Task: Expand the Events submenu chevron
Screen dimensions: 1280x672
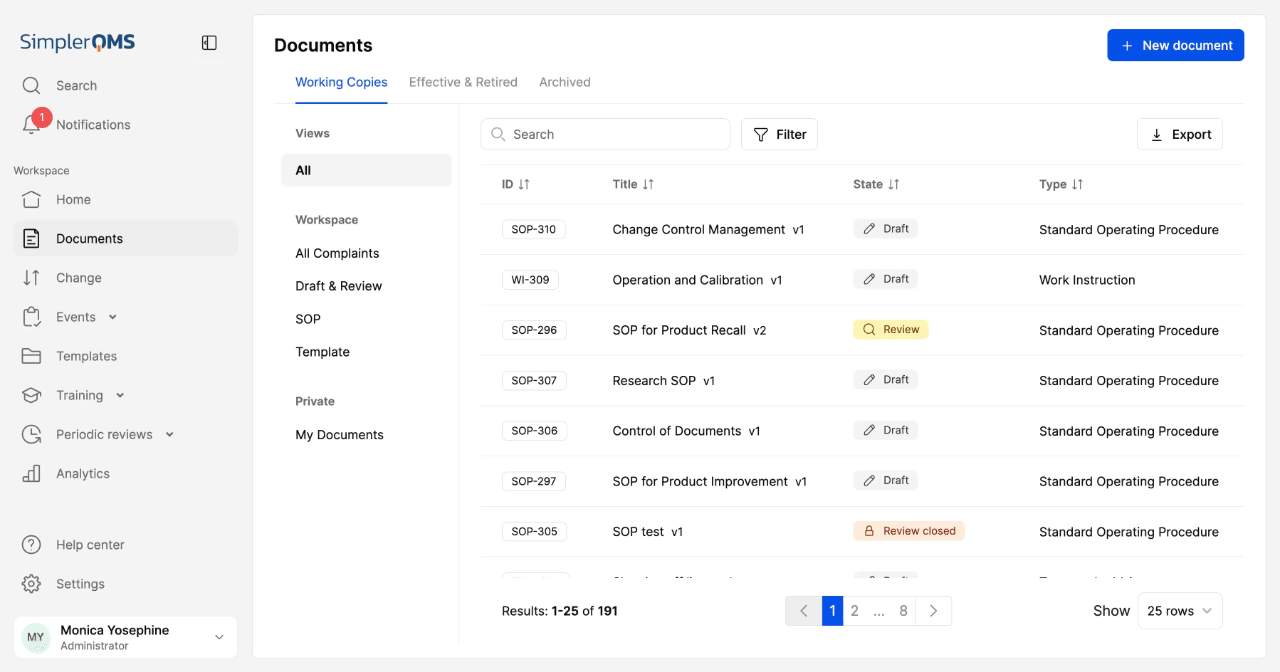Action: pos(112,317)
